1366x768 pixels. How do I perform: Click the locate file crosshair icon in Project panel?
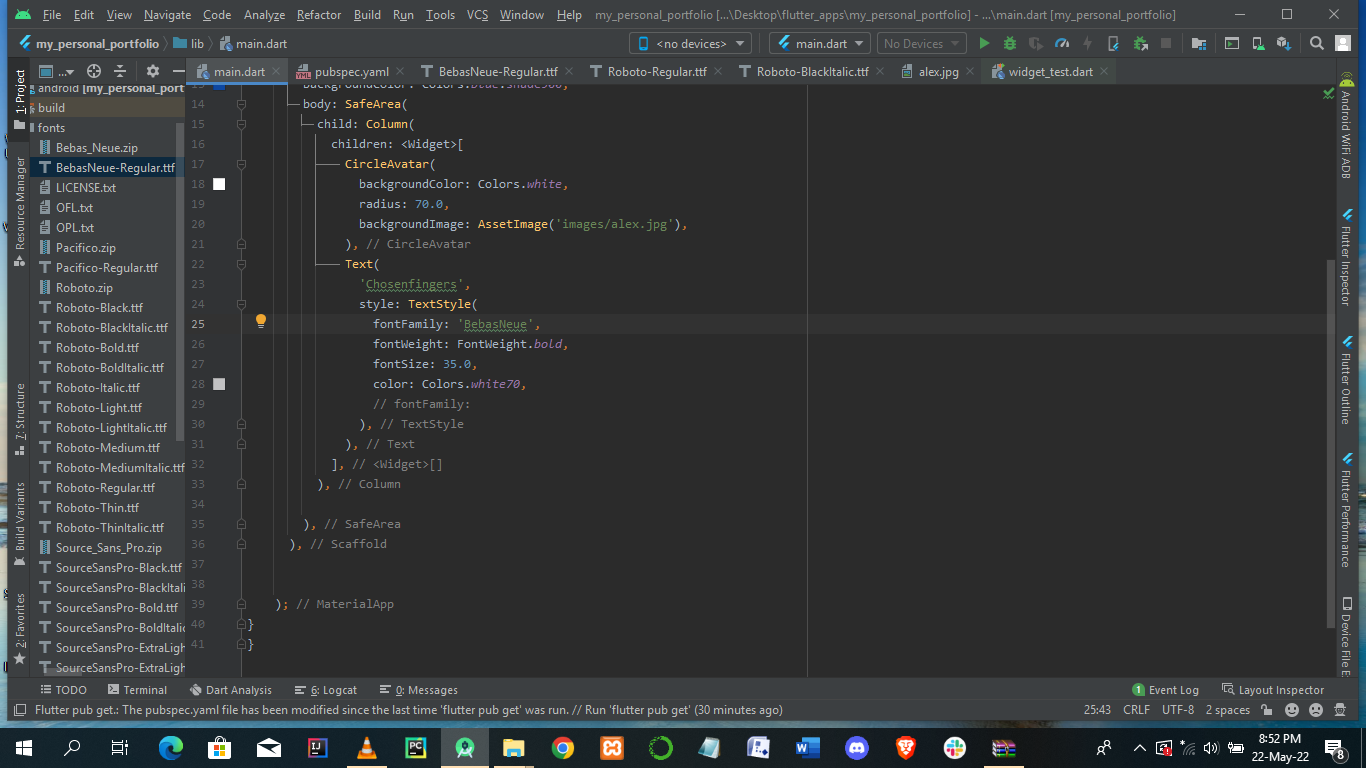click(94, 71)
